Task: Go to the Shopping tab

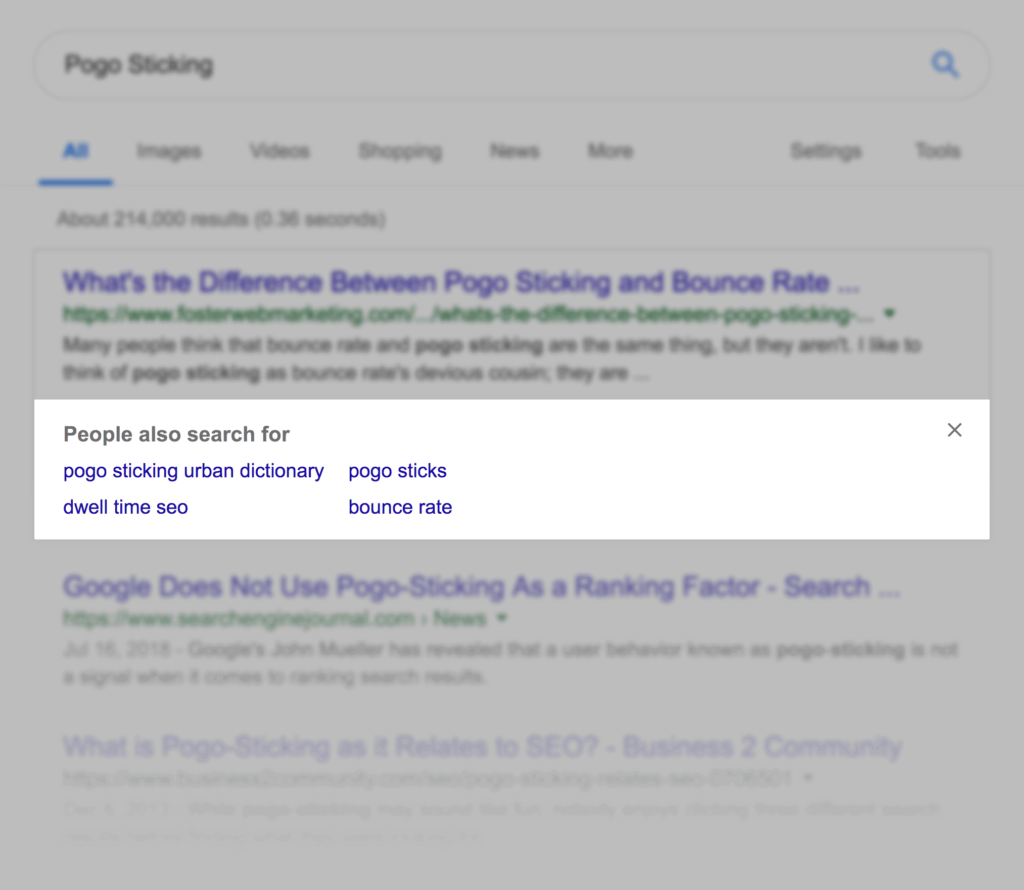Action: coord(399,151)
